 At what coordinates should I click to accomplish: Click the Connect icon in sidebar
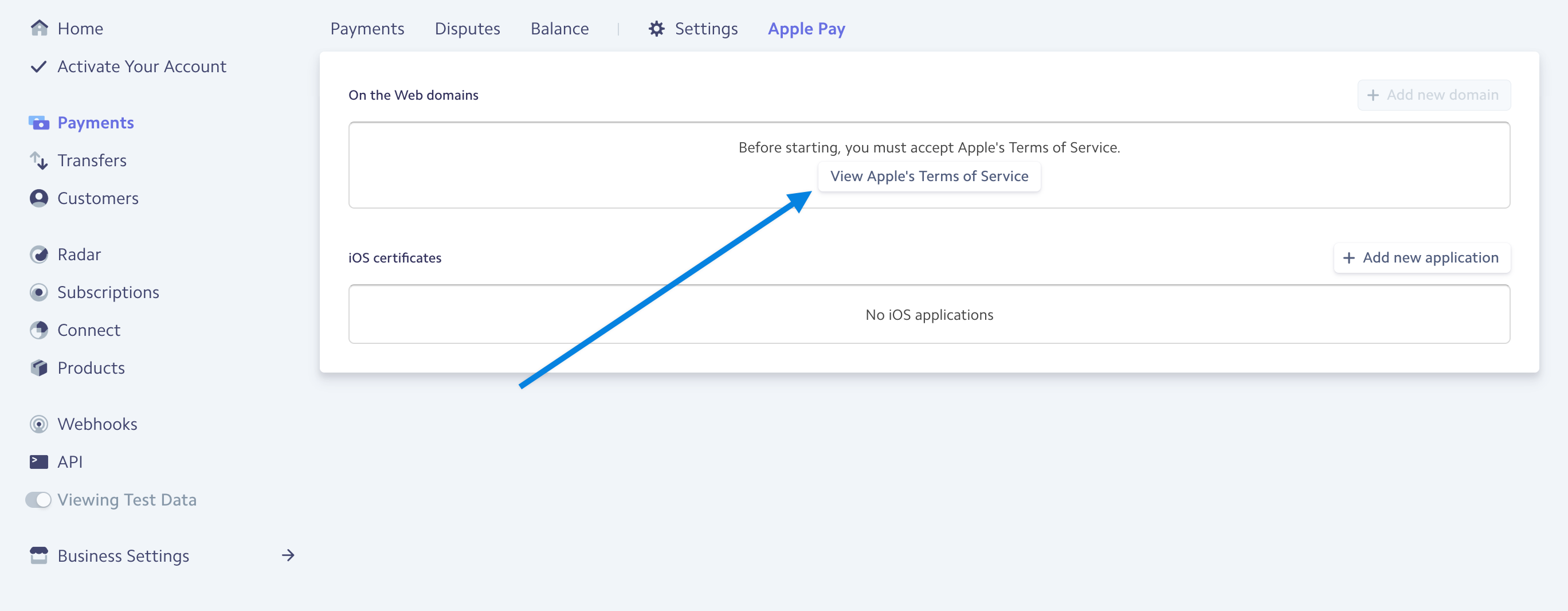click(39, 331)
